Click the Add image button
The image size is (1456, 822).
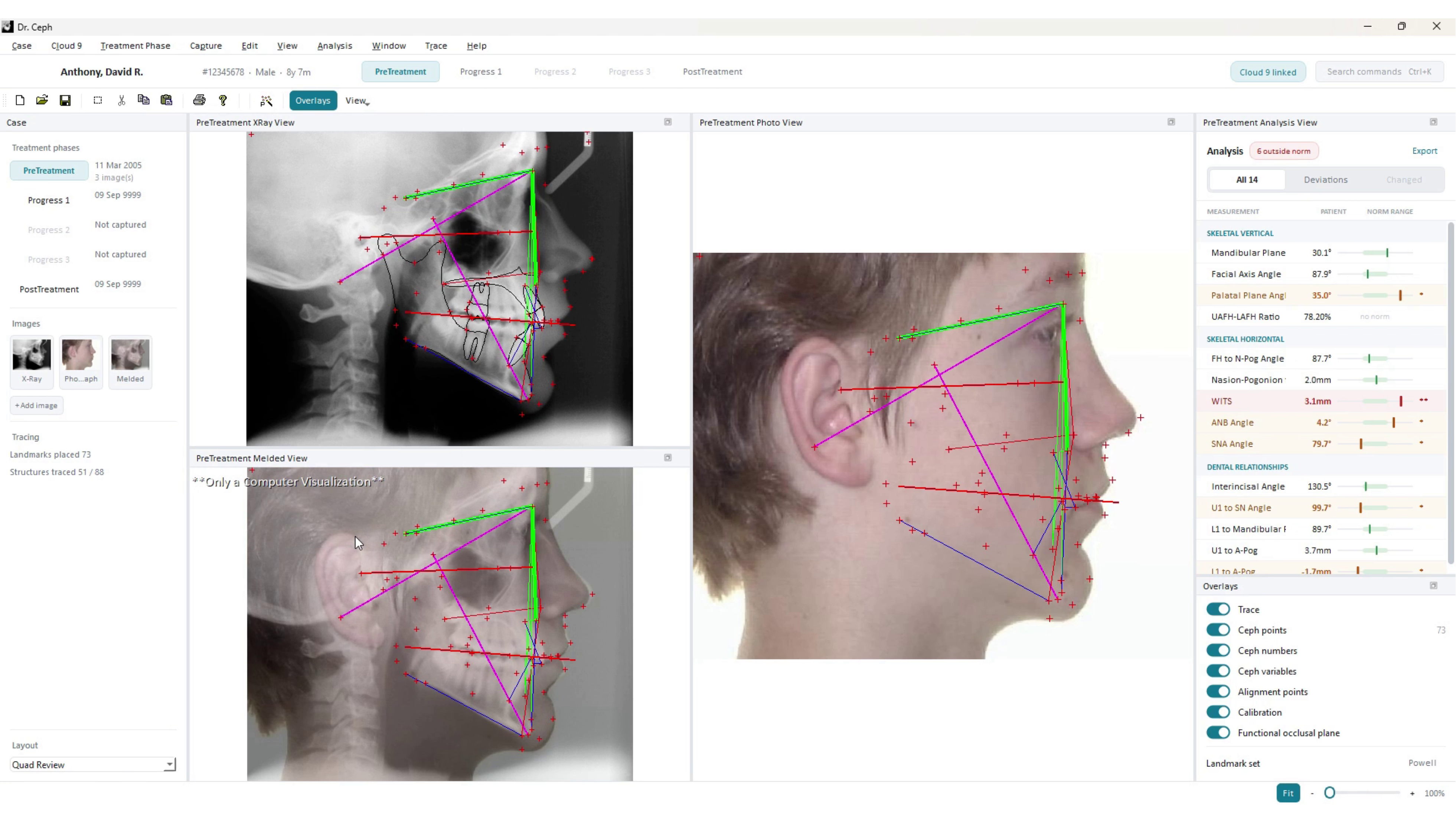coord(36,405)
